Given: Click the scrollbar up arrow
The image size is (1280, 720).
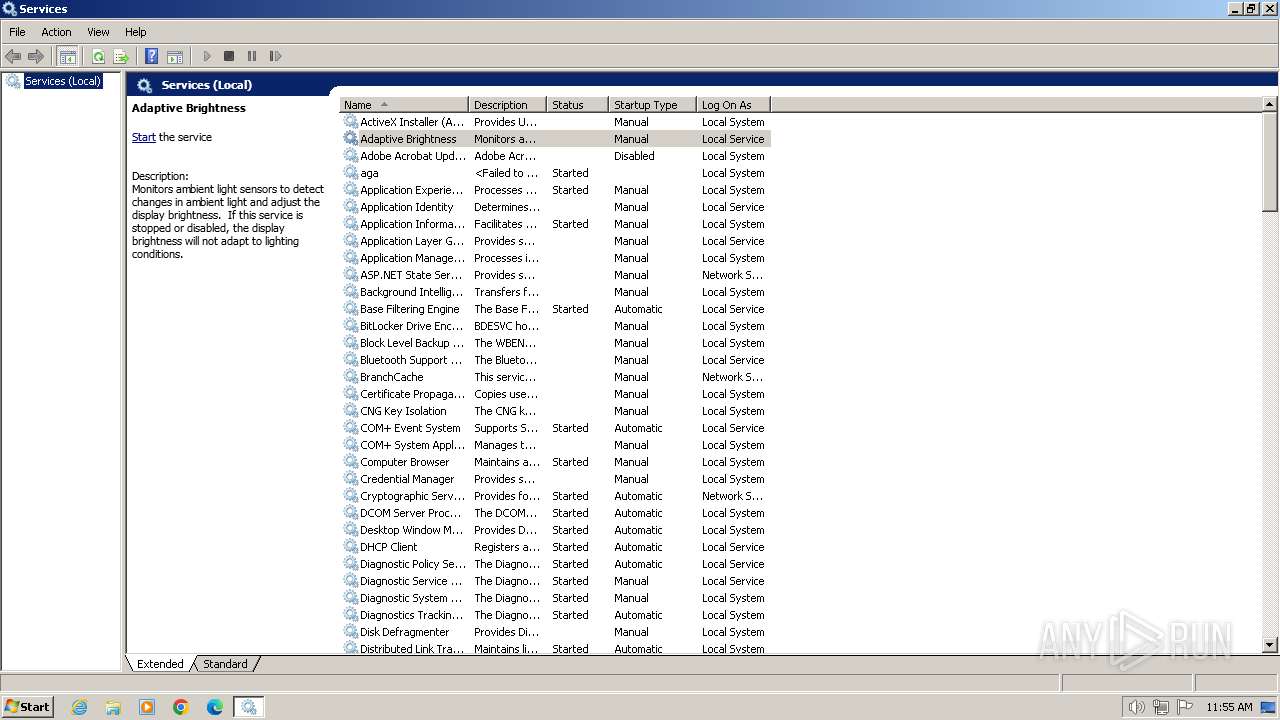Looking at the screenshot, I should [1270, 104].
